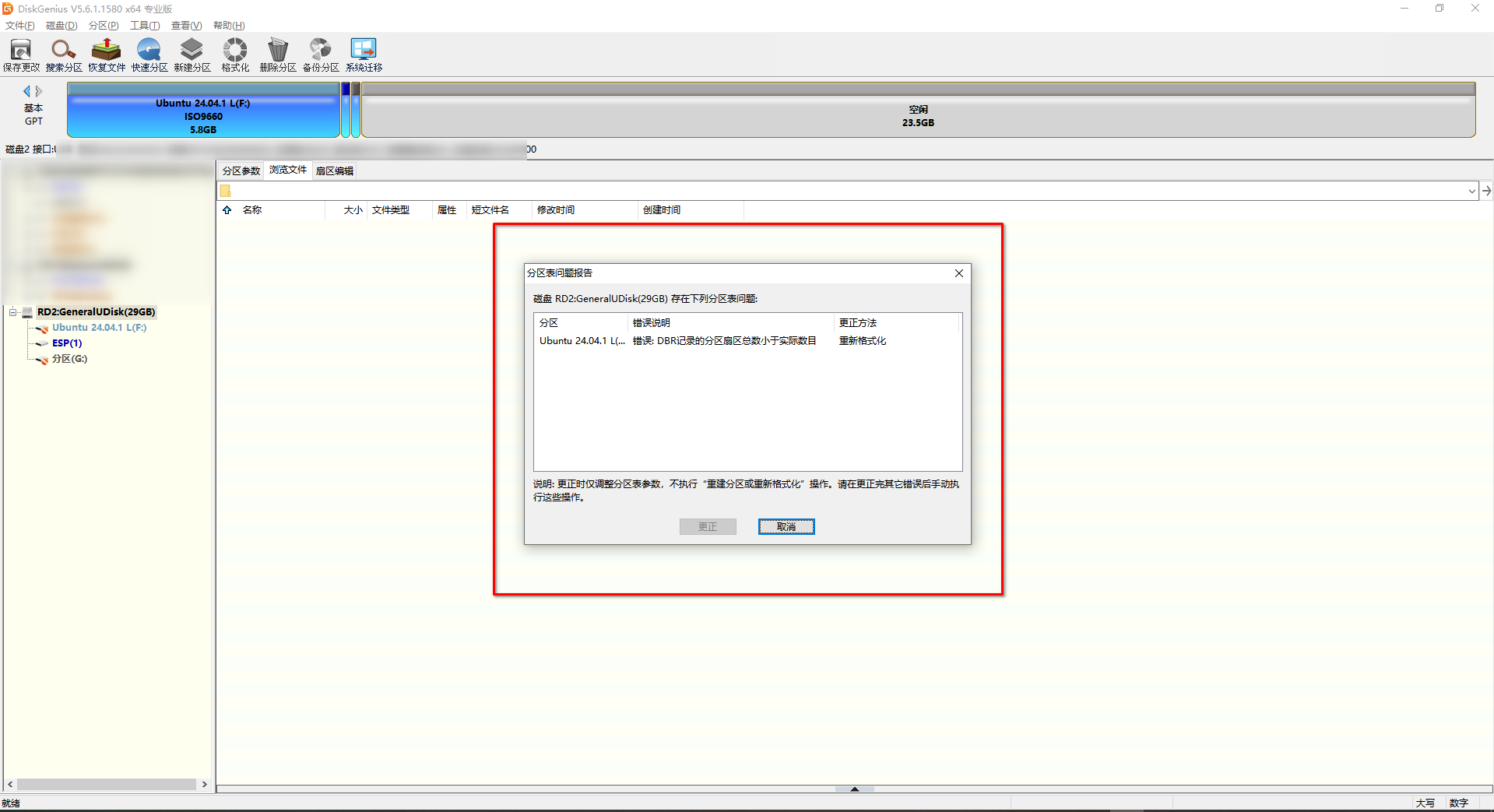Open the 搜索分区 search partitions tool
Image resolution: width=1494 pixels, height=812 pixels.
tap(64, 54)
